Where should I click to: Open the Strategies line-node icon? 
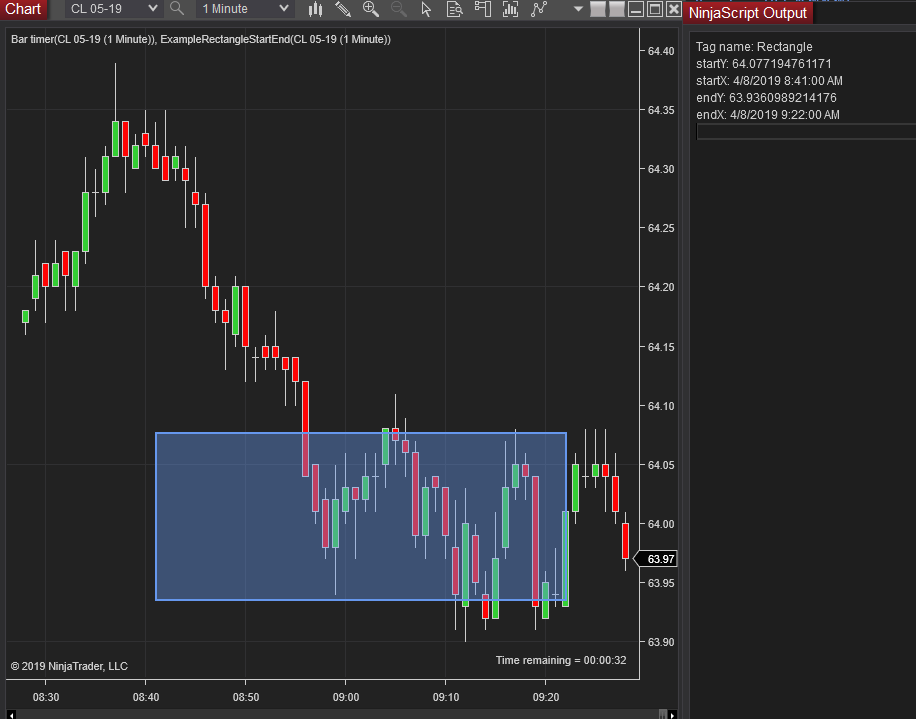click(539, 9)
